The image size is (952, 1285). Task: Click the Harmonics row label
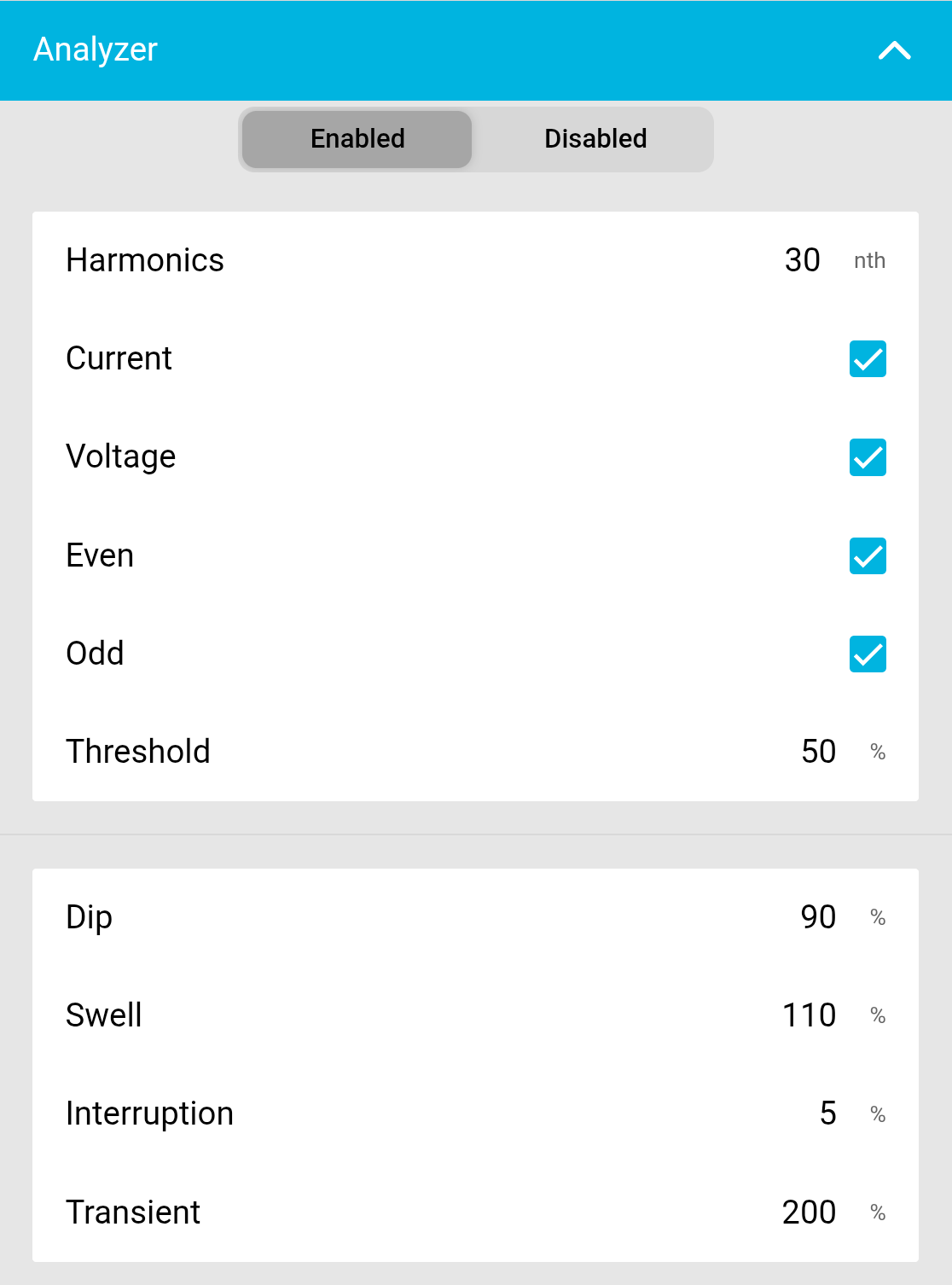(145, 260)
